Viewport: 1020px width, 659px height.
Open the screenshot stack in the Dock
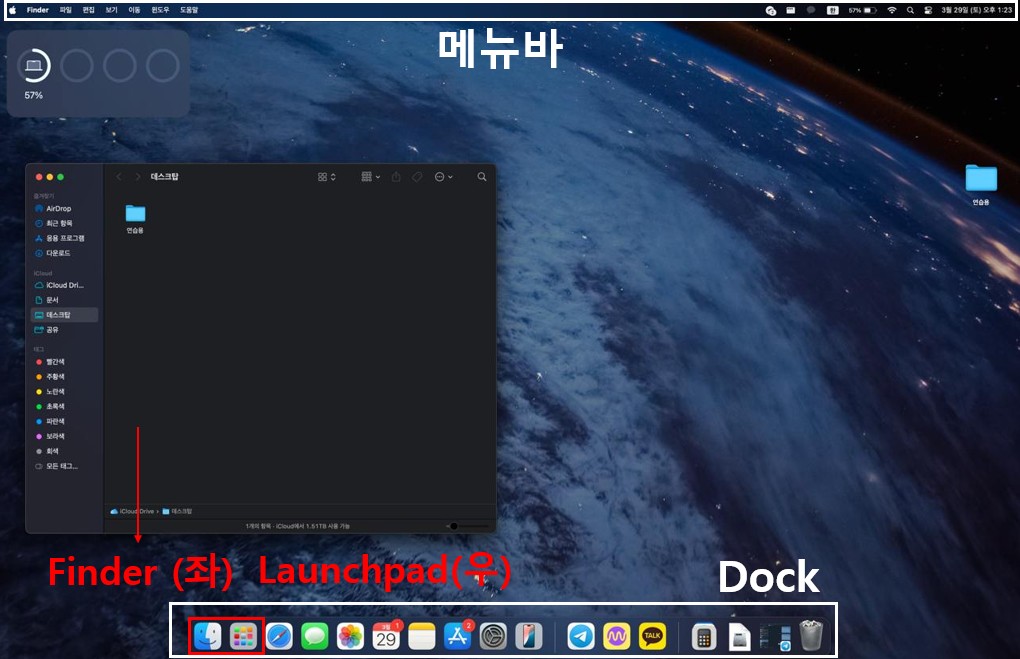[x=775, y=638]
